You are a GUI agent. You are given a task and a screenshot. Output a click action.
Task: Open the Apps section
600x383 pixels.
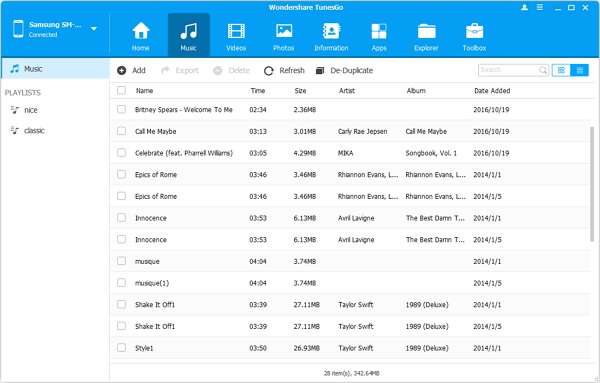tap(379, 36)
